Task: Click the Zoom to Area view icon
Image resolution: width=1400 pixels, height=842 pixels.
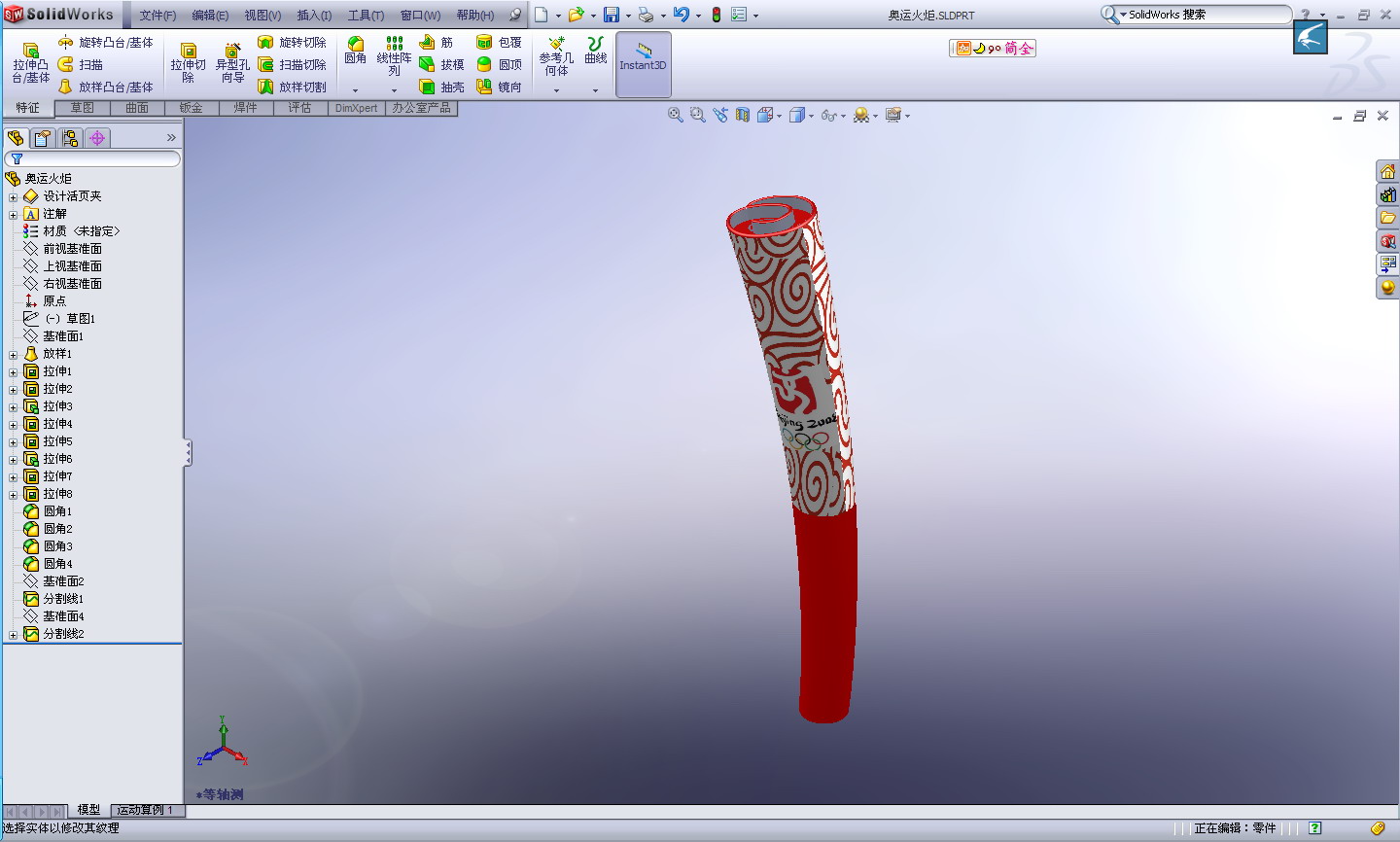Action: [x=697, y=115]
